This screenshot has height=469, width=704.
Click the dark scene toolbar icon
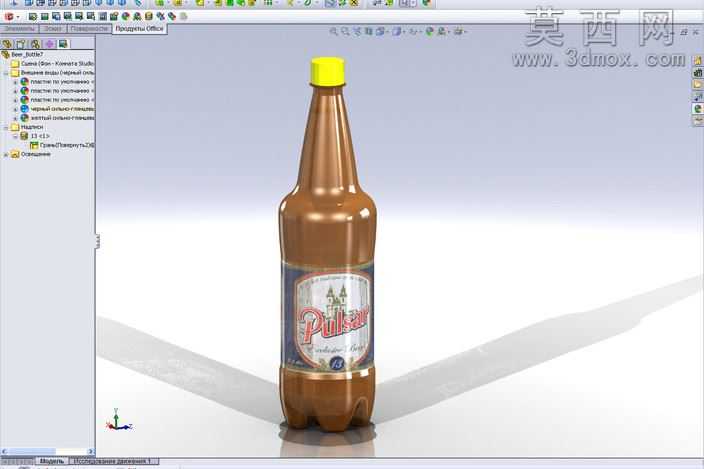coord(102,17)
